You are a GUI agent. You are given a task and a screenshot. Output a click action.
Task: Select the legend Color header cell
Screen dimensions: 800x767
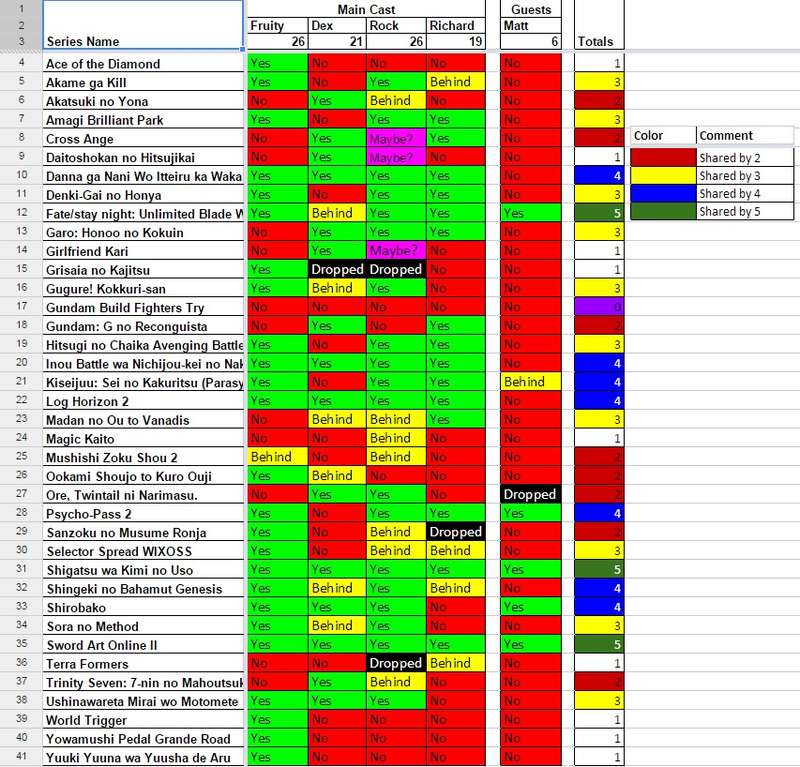pyautogui.click(x=663, y=135)
